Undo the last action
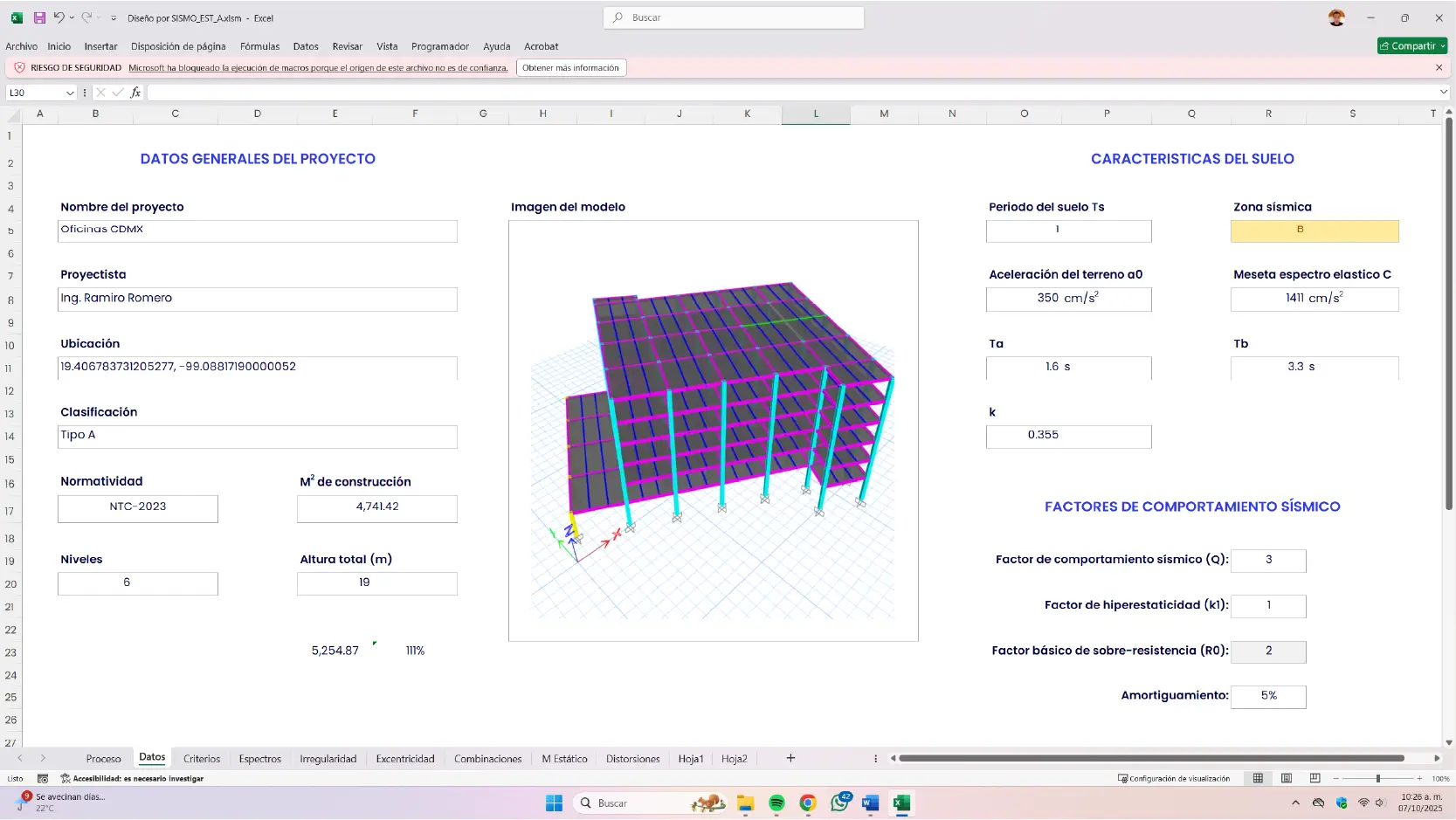Viewport: 1456px width, 820px height. click(59, 17)
